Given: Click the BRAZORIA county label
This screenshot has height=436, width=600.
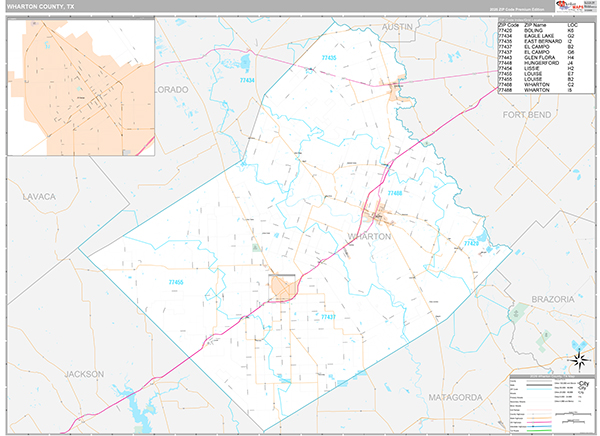Looking at the screenshot, I should click(553, 299).
